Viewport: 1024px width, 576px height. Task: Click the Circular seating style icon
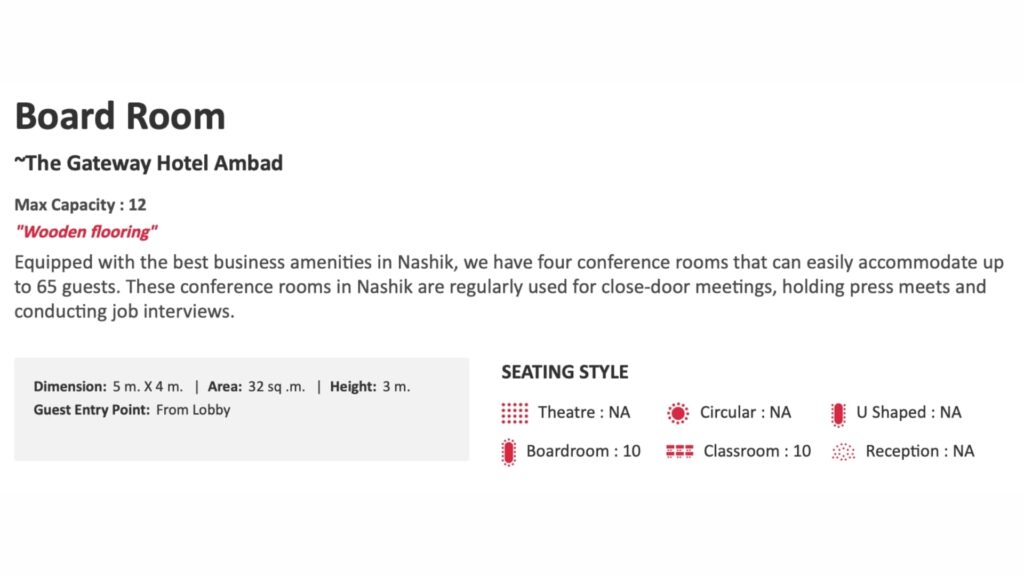coord(678,412)
